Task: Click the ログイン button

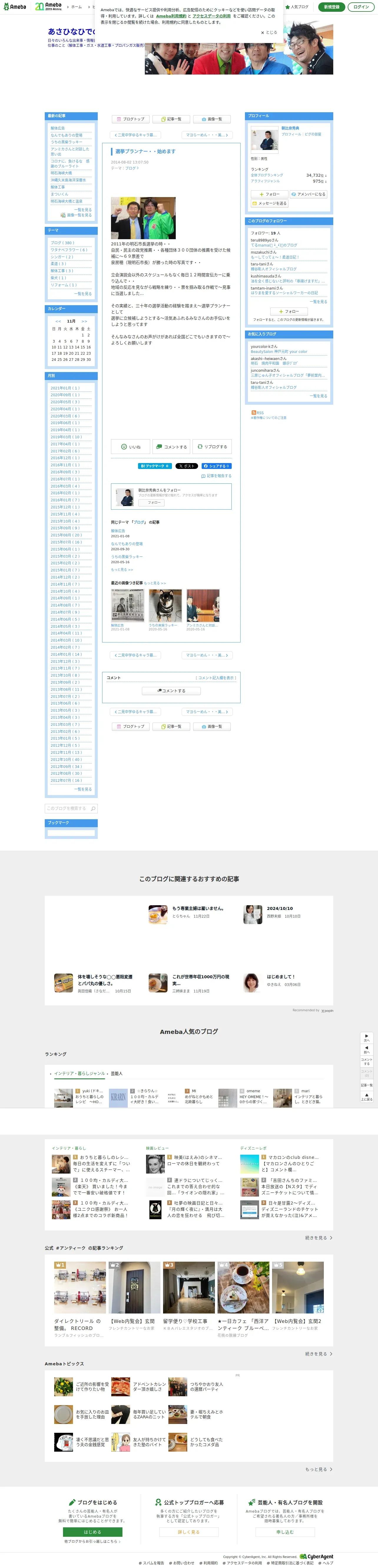Action: click(361, 7)
